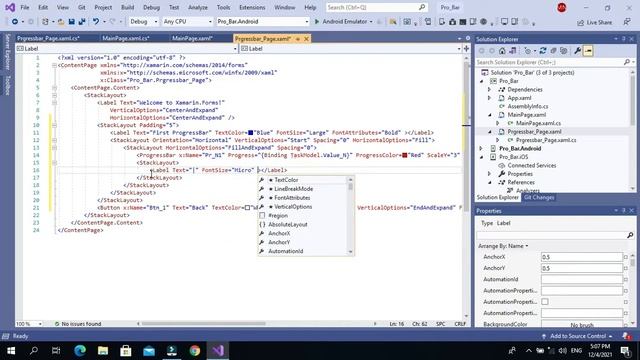Switch to the Git Changes tab
The image size is (640, 360).
[x=539, y=198]
